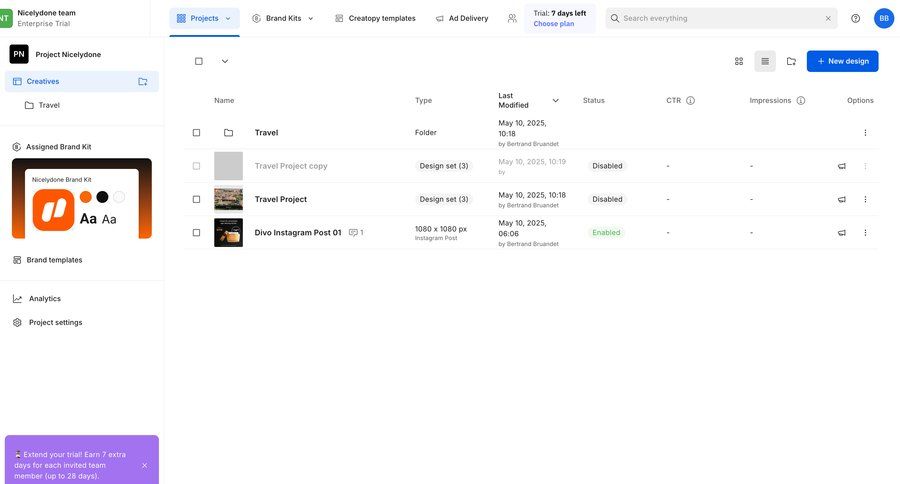Image resolution: width=900 pixels, height=484 pixels.
Task: Create new folder from toolbar icon
Action: pos(792,61)
